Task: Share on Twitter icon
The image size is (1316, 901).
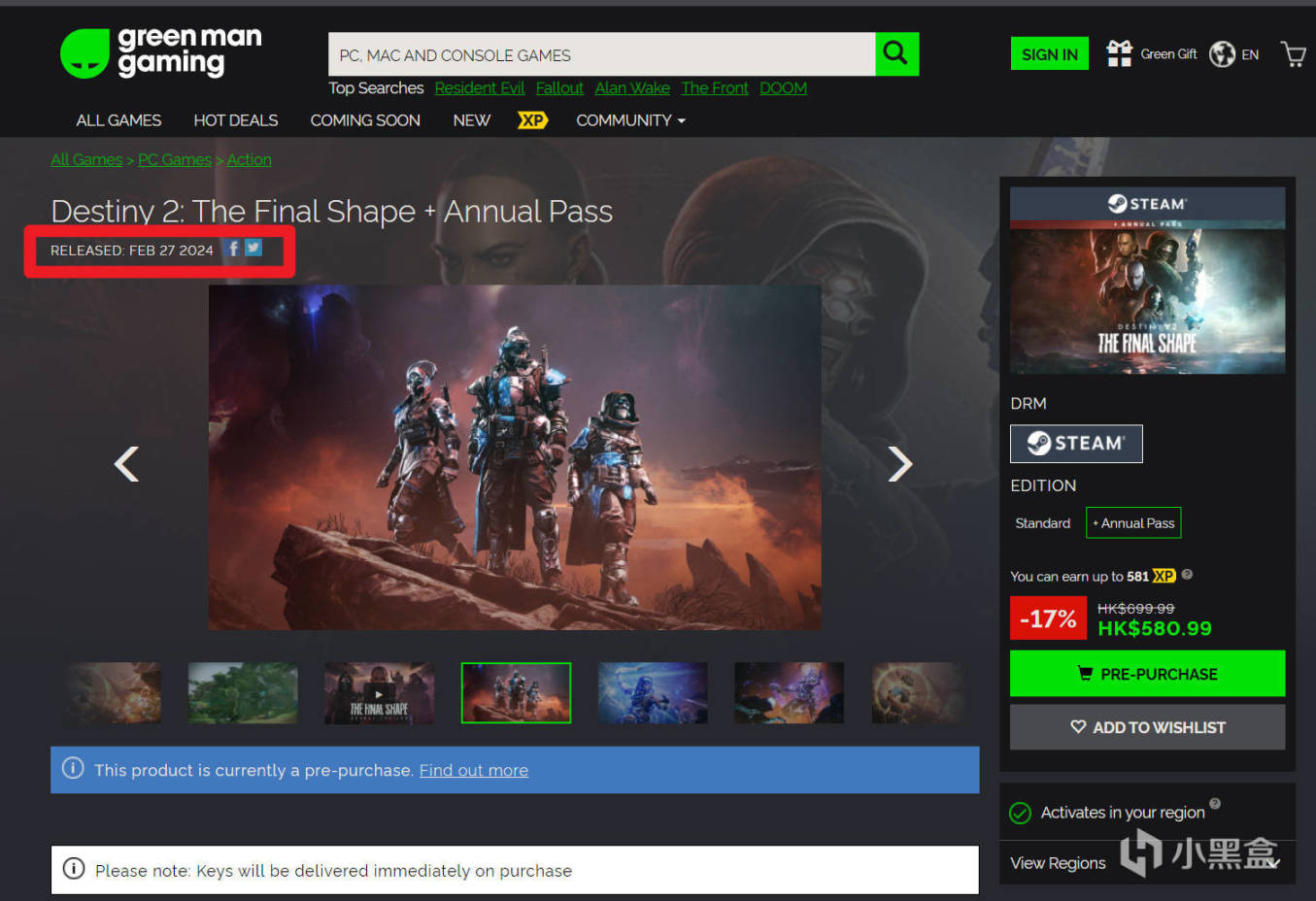Action: pyautogui.click(x=253, y=249)
